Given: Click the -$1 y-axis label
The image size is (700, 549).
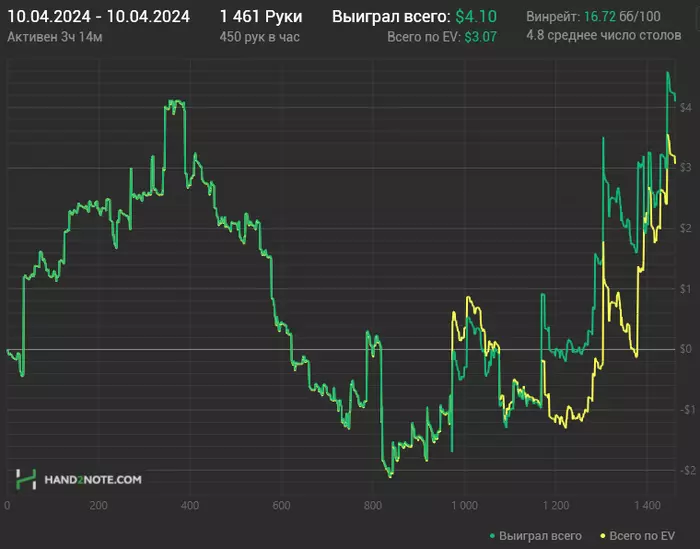Looking at the screenshot, I should coord(687,410).
